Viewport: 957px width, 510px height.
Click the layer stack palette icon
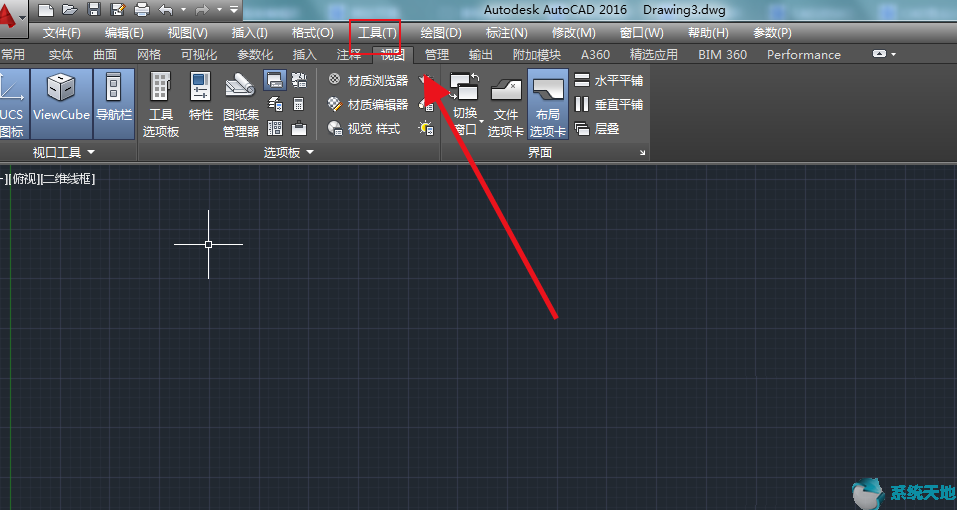[x=275, y=104]
